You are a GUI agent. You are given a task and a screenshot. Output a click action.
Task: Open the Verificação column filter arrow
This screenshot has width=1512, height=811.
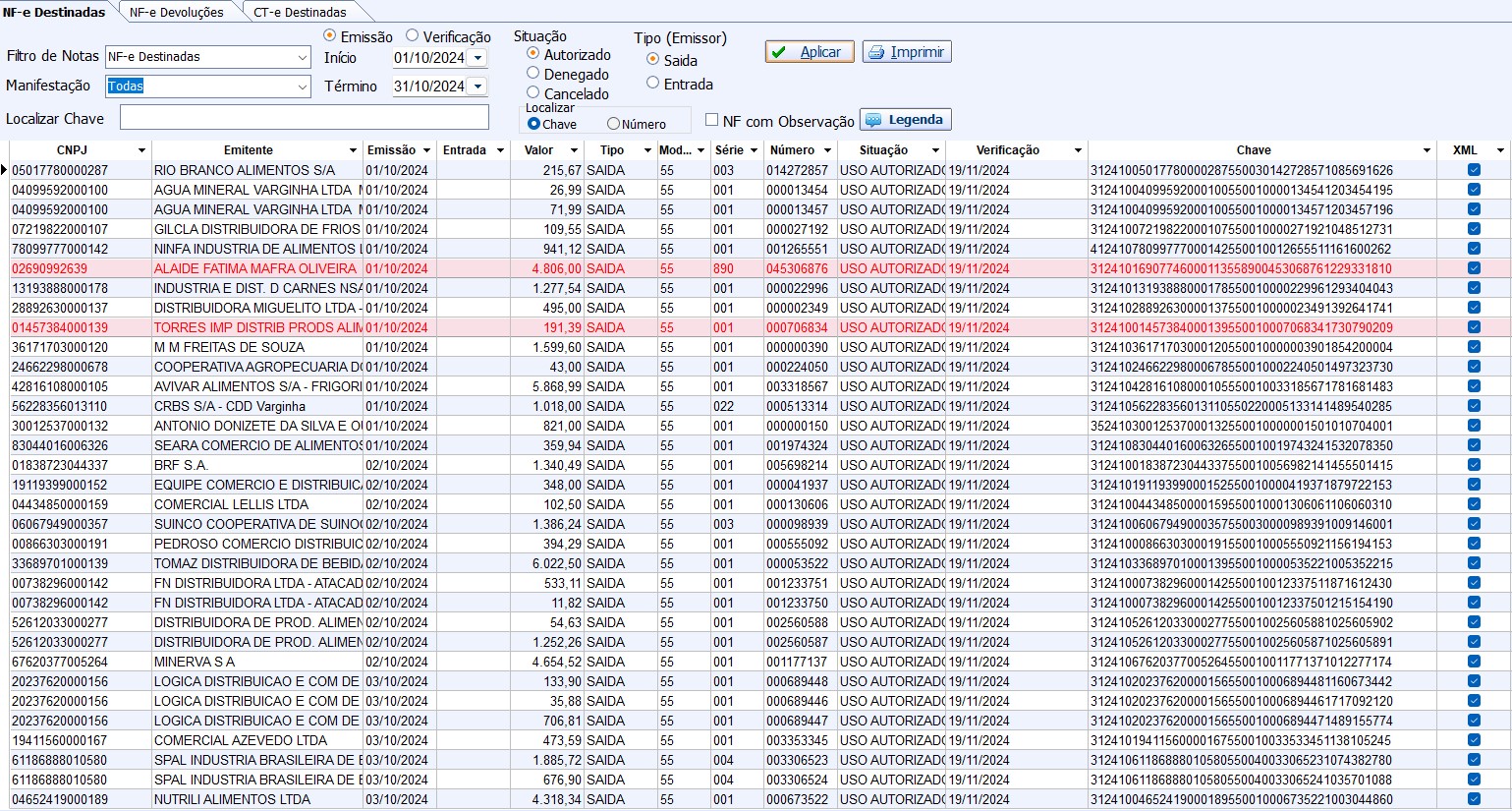pos(1078,150)
